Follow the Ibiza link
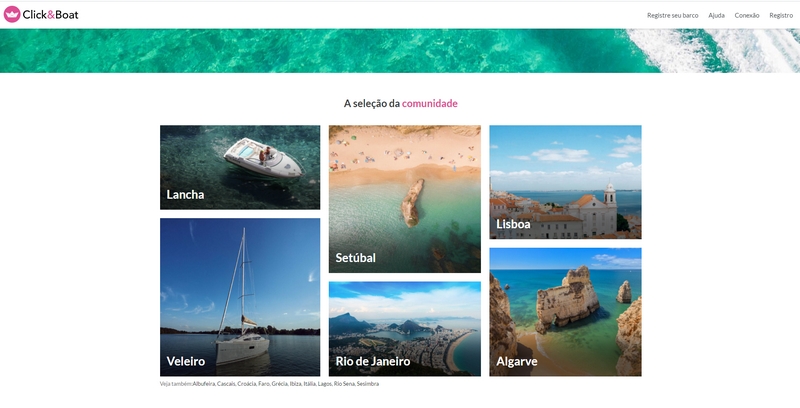The image size is (800, 408). click(295, 384)
